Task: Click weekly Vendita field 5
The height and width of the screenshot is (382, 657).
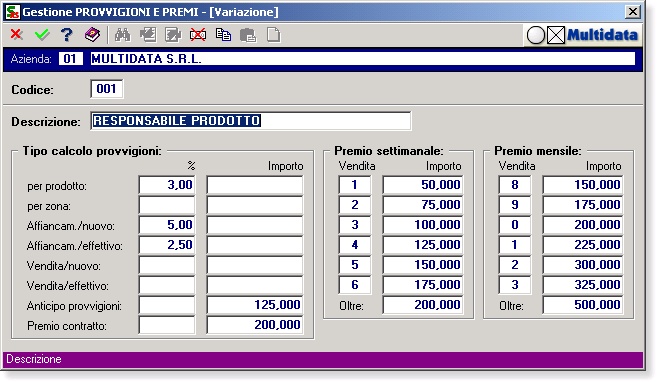Action: pos(354,265)
